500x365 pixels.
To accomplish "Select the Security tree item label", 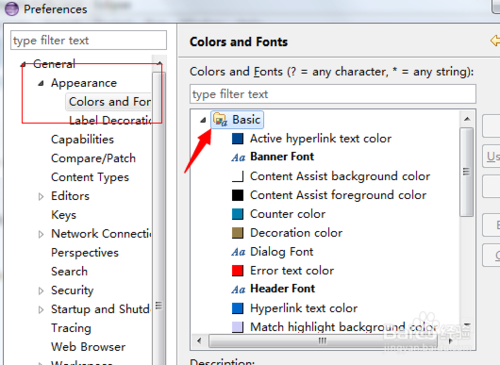I will pyautogui.click(x=72, y=290).
